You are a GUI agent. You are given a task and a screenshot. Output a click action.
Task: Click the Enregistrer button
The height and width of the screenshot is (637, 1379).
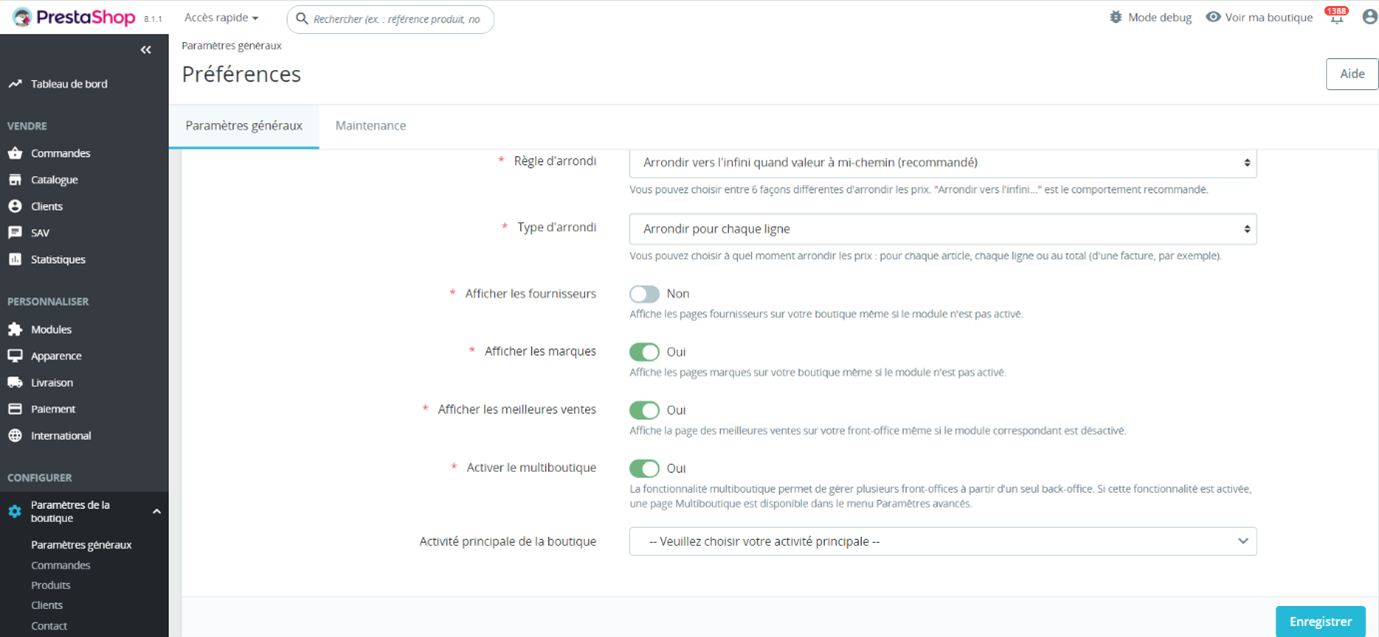tap(1320, 621)
